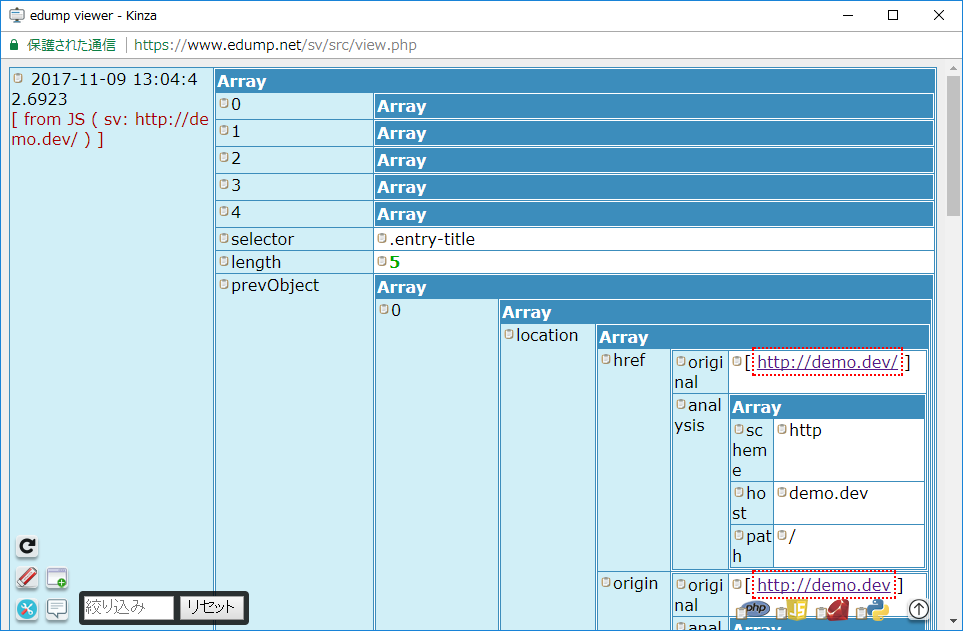Viewport: 963px width, 631px height.
Task: Click the browser address bar URL
Action: pos(275,45)
